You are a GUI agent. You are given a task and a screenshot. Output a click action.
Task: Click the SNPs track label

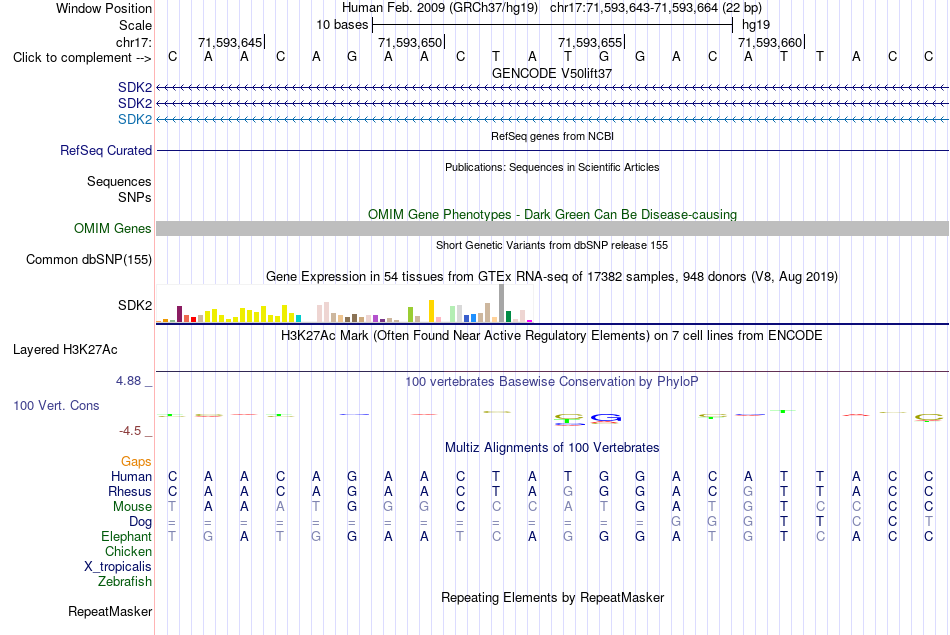click(x=135, y=198)
